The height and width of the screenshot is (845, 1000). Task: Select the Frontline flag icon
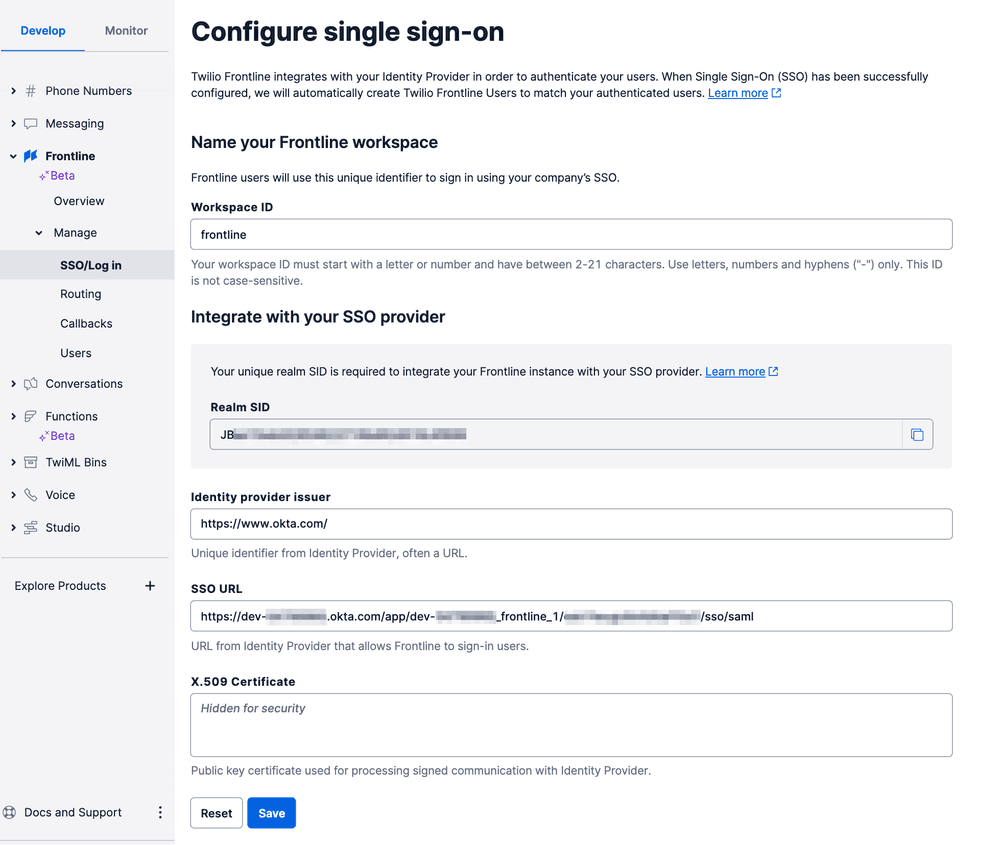pos(31,155)
